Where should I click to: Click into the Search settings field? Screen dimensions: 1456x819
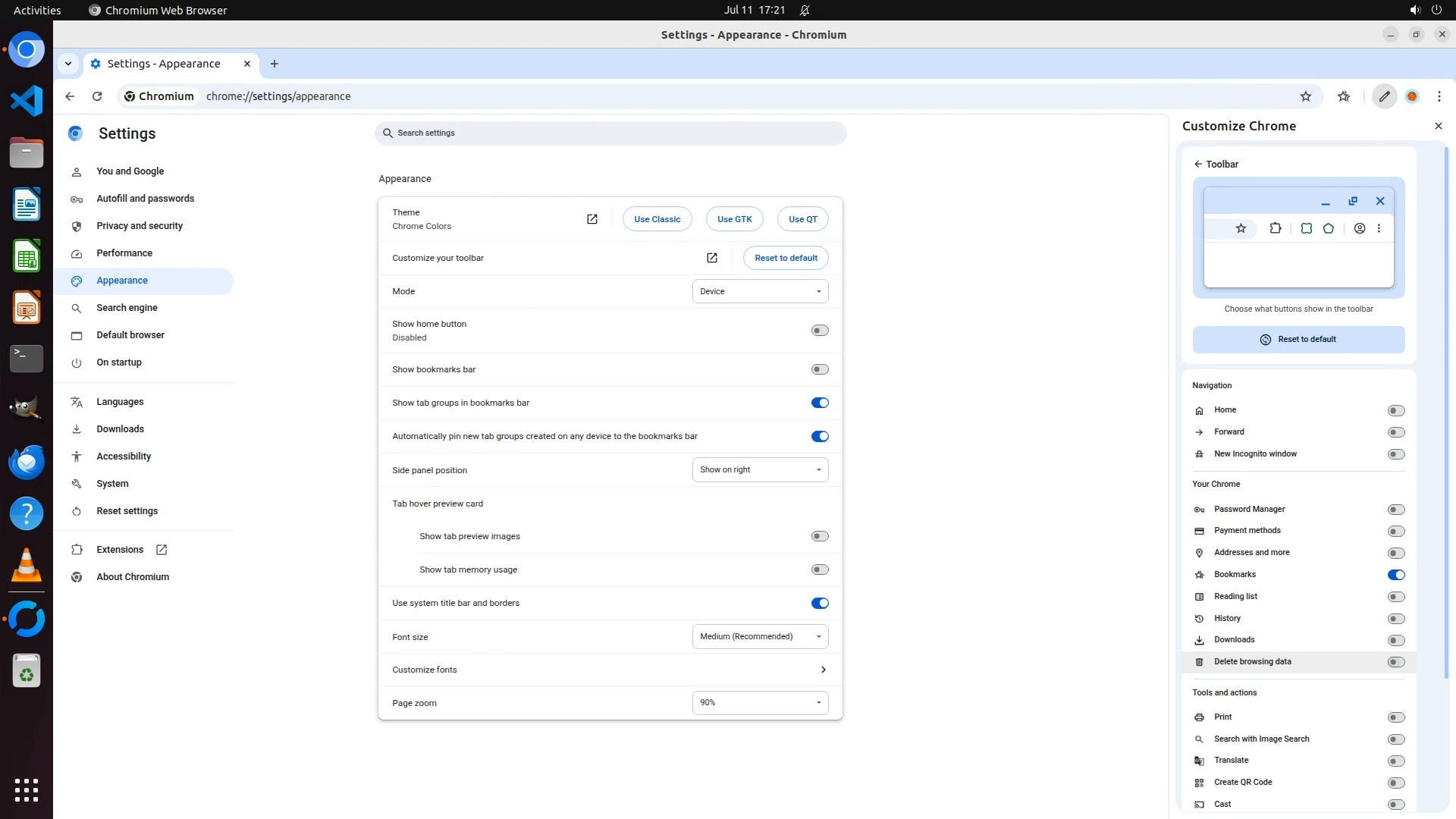tap(610, 133)
